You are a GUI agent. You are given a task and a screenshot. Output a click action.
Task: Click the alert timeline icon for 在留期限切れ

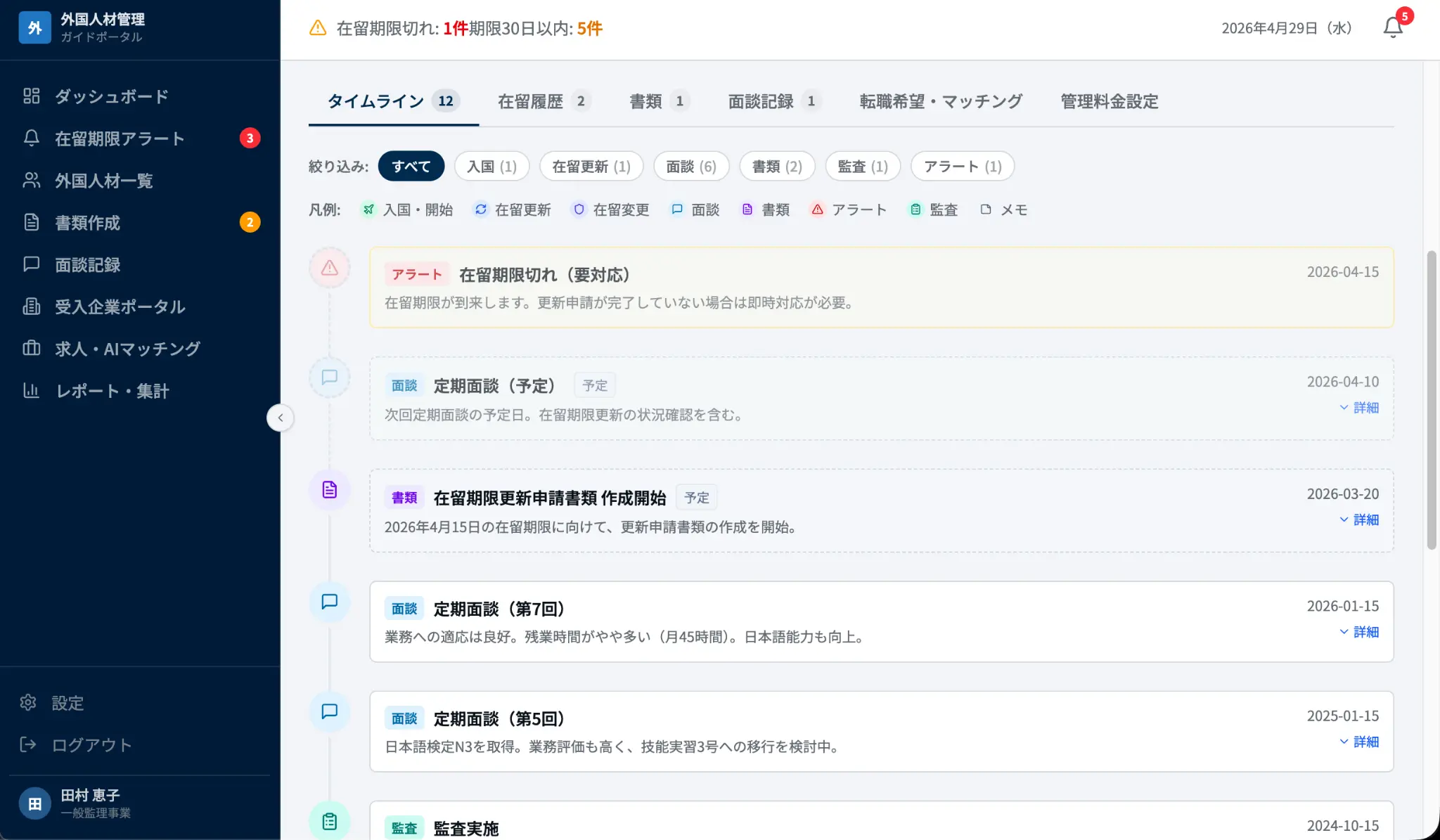point(329,268)
